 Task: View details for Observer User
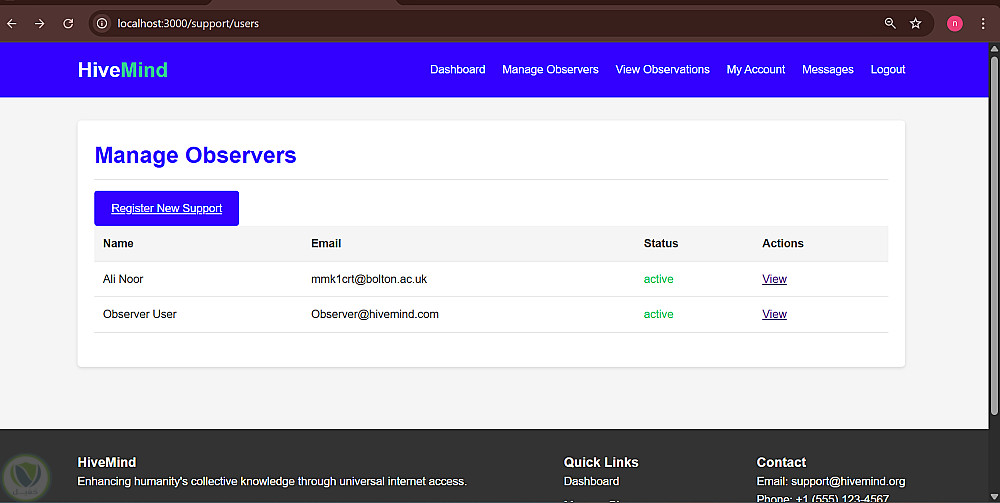774,314
